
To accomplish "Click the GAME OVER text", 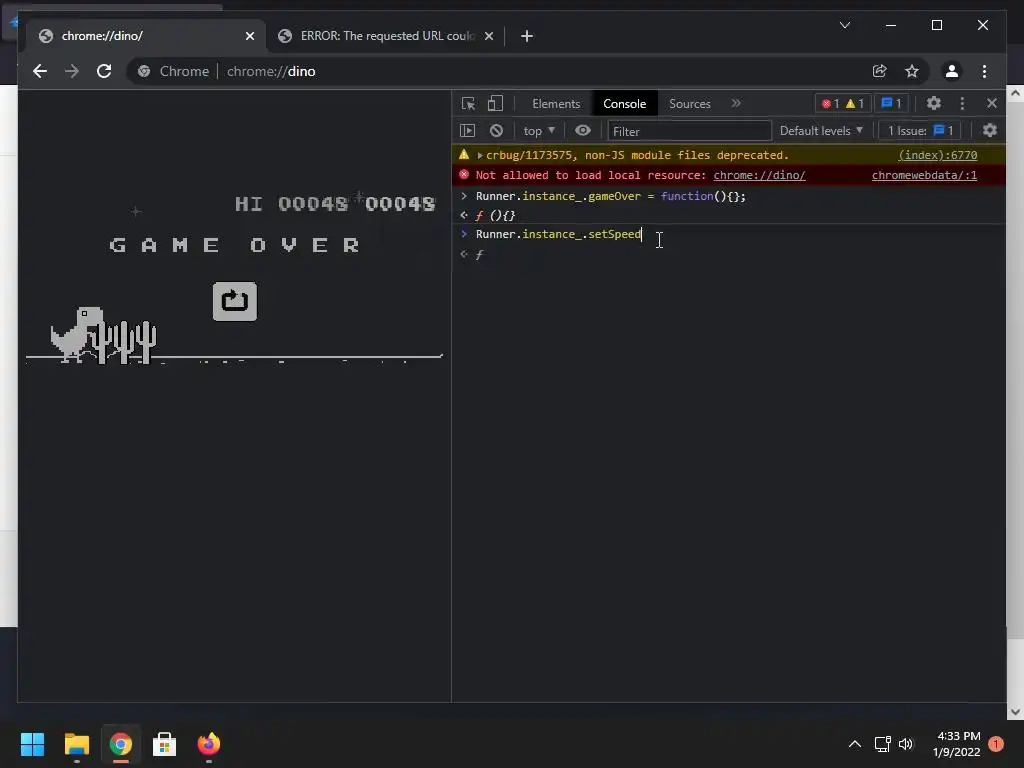I will tap(234, 246).
